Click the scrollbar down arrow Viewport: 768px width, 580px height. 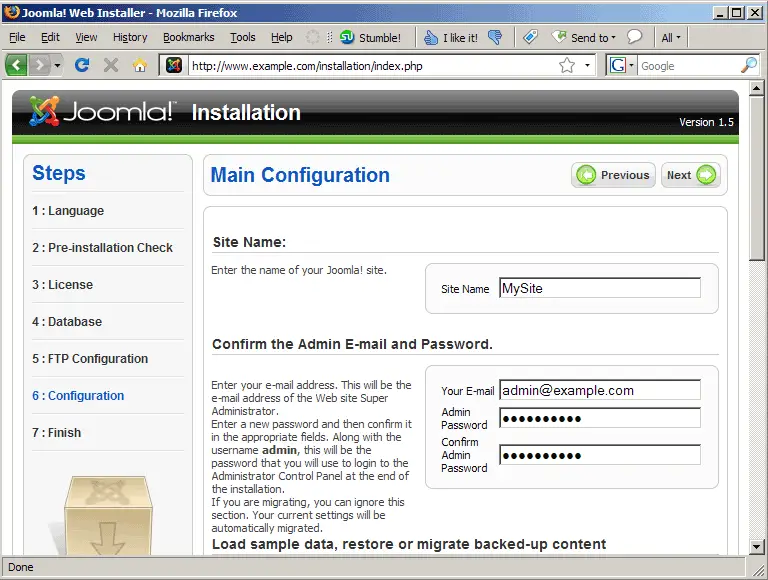(756, 546)
